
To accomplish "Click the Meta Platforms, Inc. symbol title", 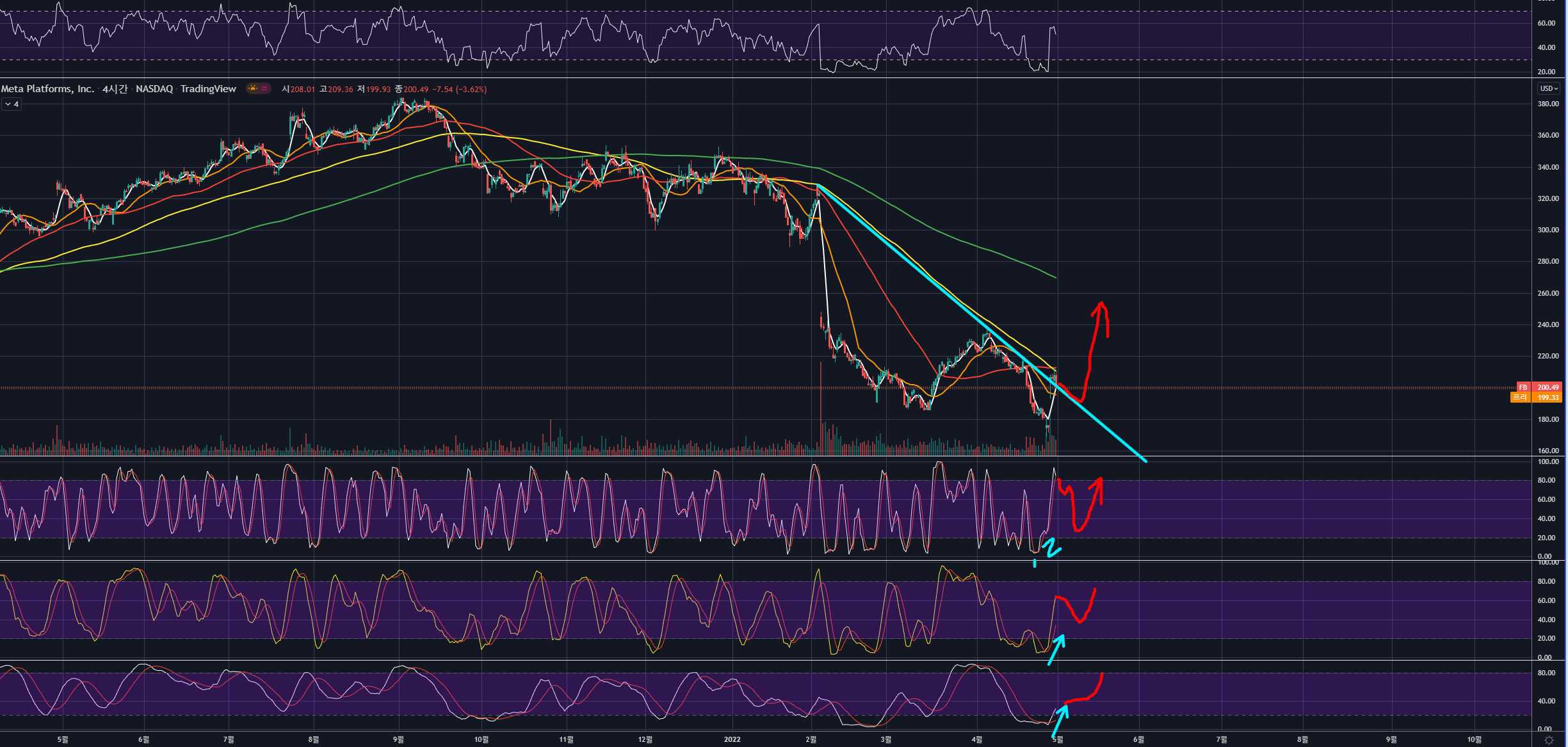I will (47, 89).
